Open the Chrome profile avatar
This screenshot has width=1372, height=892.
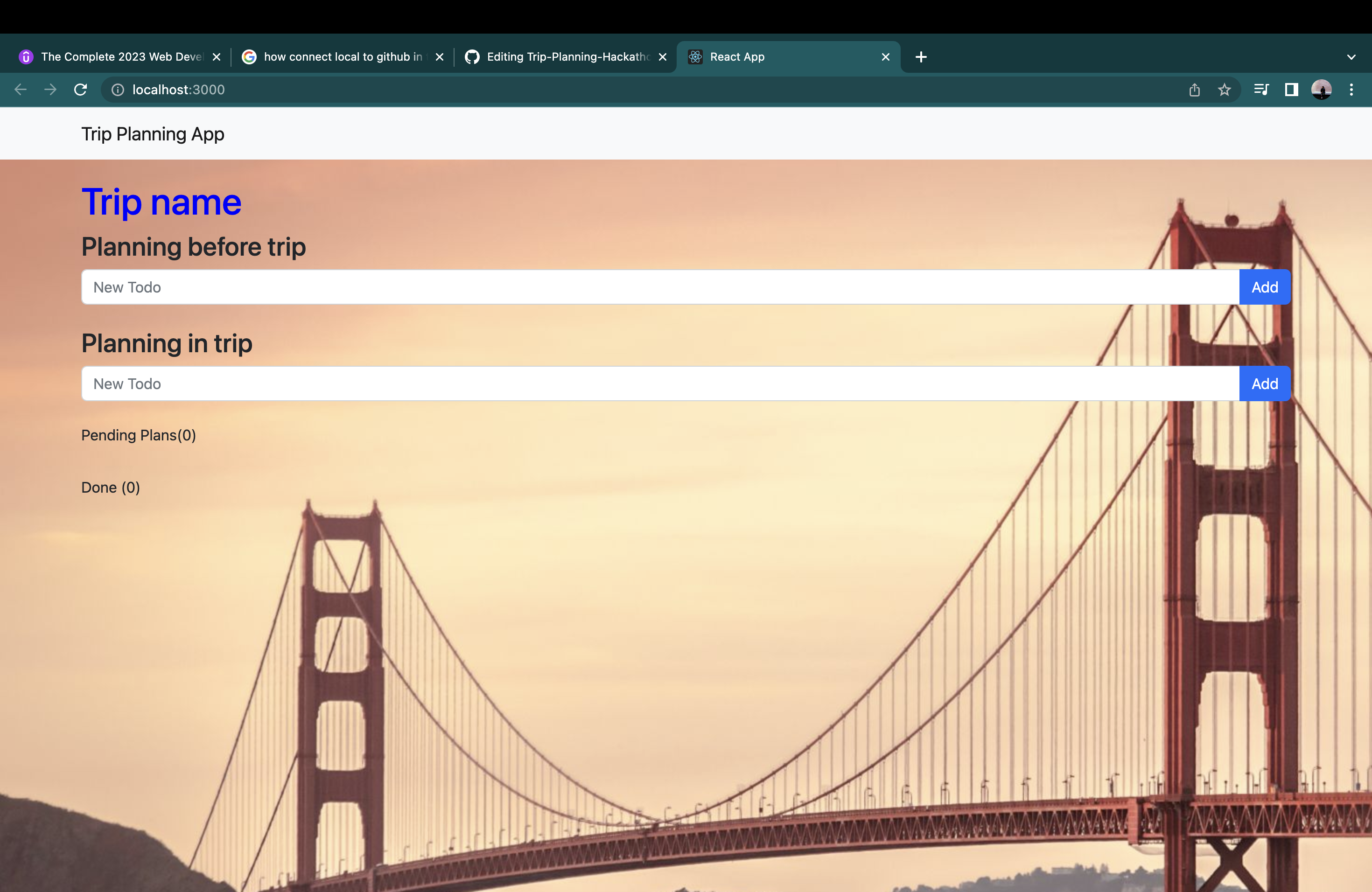1321,89
